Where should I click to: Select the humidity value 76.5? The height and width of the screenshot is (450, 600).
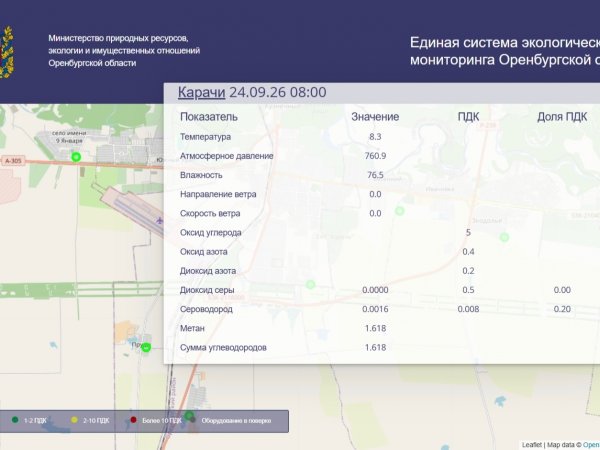[x=375, y=175]
